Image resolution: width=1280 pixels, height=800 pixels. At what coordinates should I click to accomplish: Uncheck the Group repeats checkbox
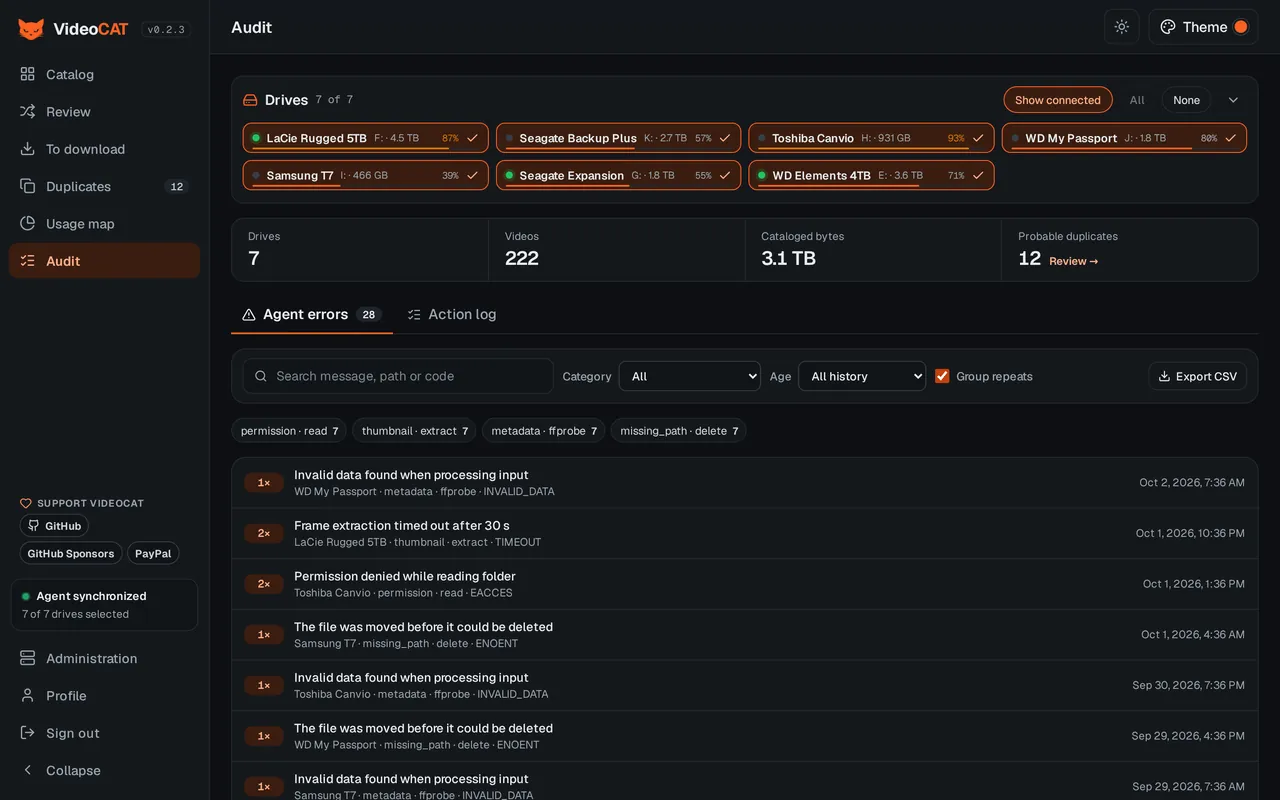(x=942, y=376)
